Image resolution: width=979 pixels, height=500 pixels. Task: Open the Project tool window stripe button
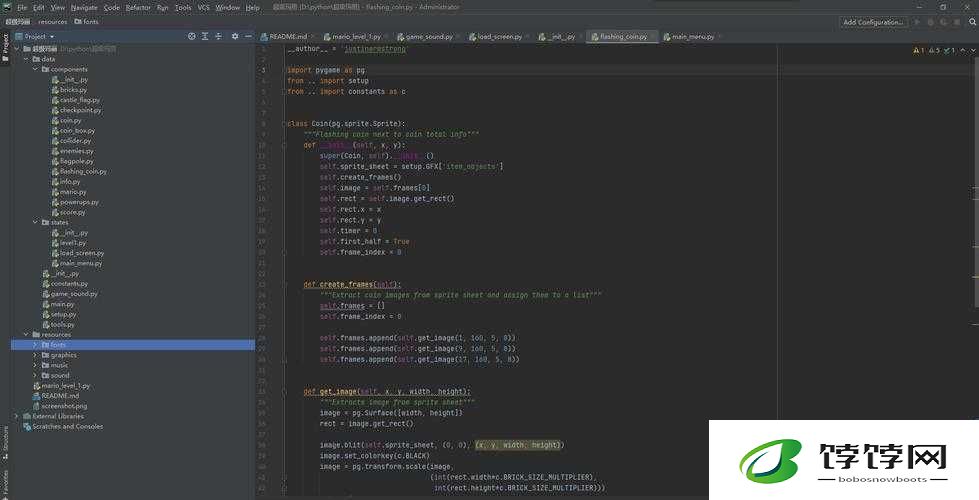[x=5, y=47]
